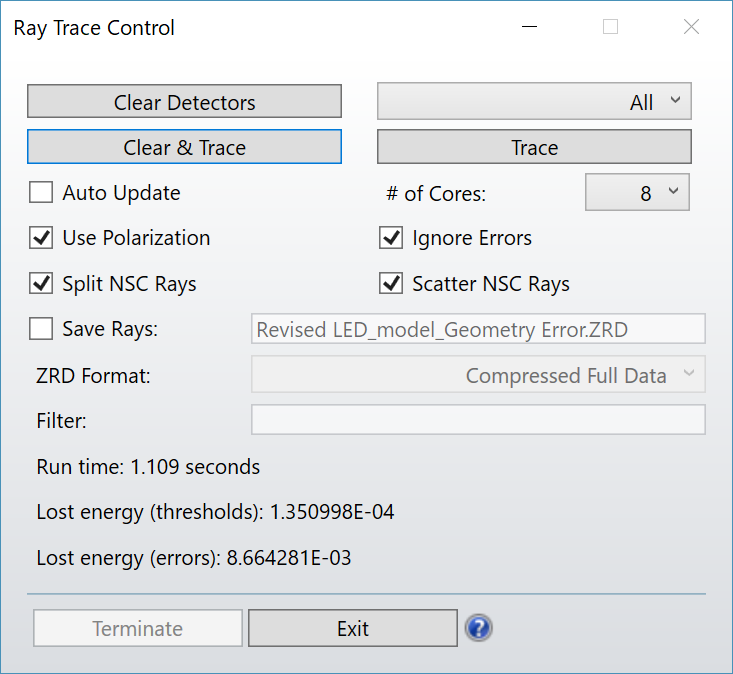733x674 pixels.
Task: Open the # of Cores dropdown
Action: pyautogui.click(x=637, y=192)
